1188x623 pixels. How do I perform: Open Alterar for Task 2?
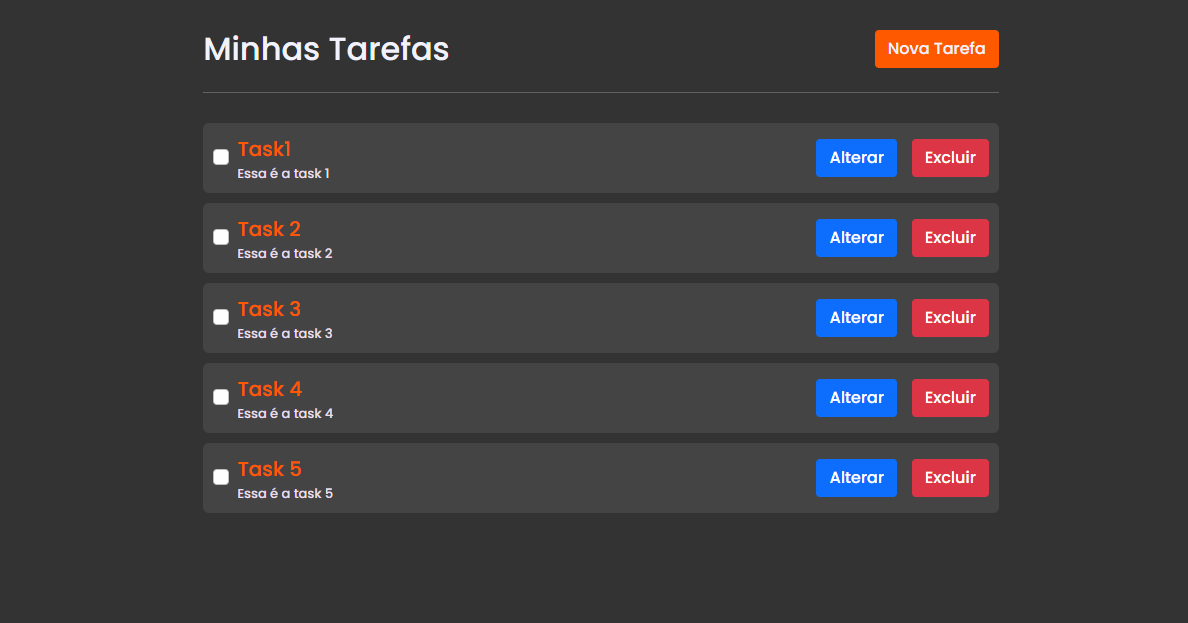coord(856,238)
